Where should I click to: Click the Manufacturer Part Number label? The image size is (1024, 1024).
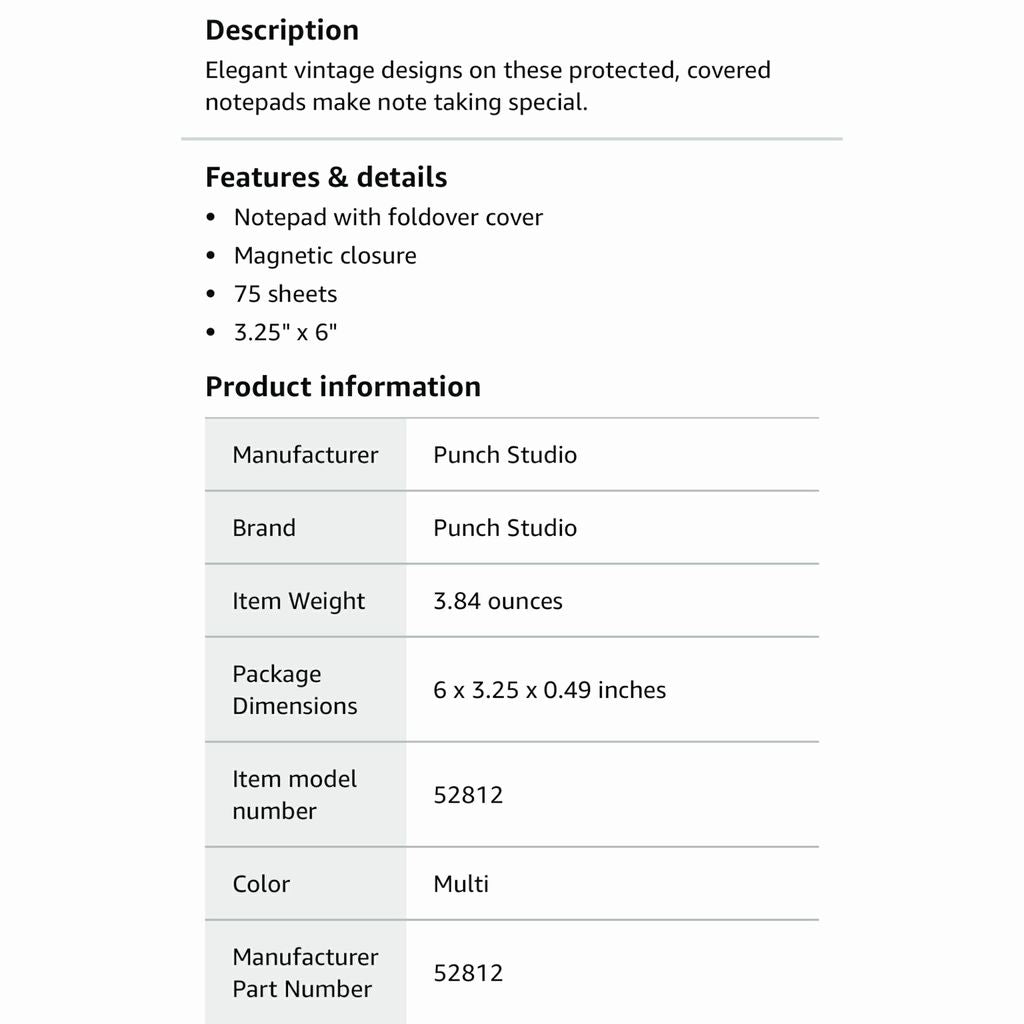(305, 972)
